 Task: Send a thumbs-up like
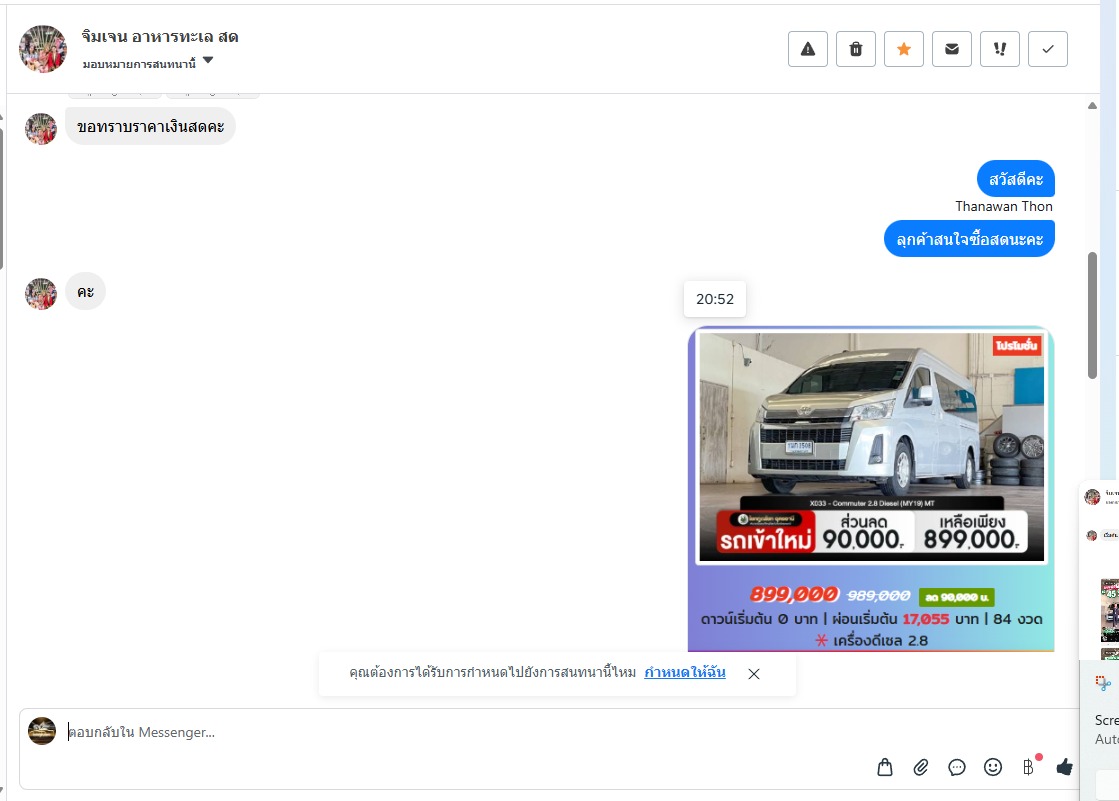pyautogui.click(x=1064, y=767)
